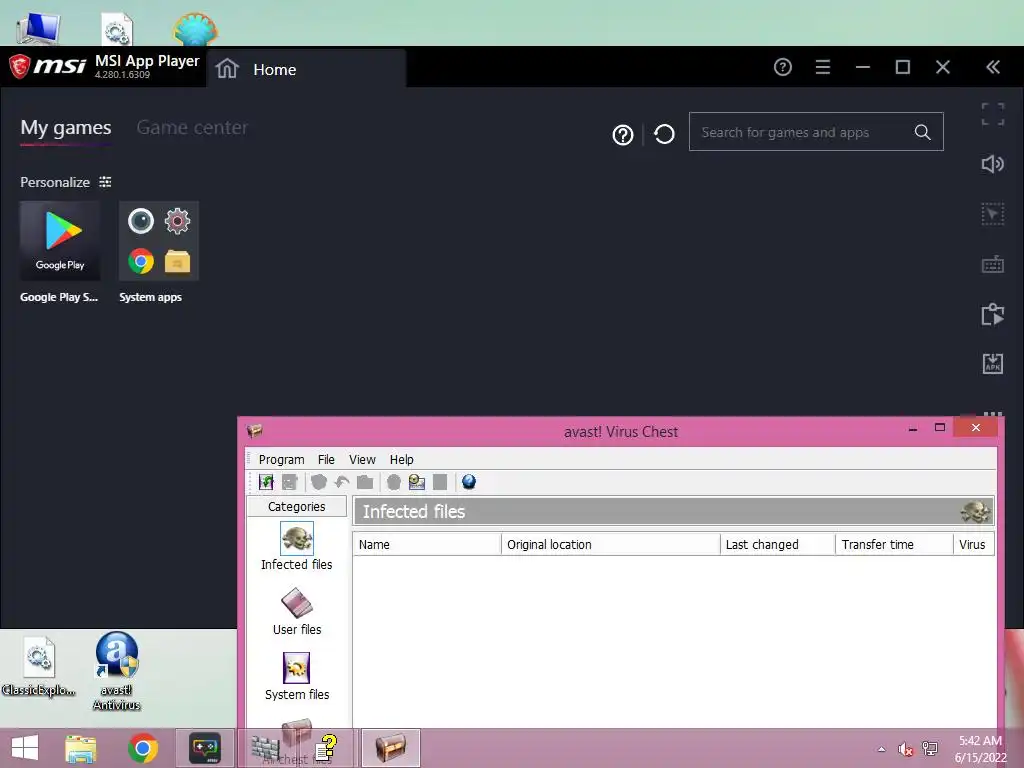Select User files category
This screenshot has height=768, width=1024.
(296, 612)
